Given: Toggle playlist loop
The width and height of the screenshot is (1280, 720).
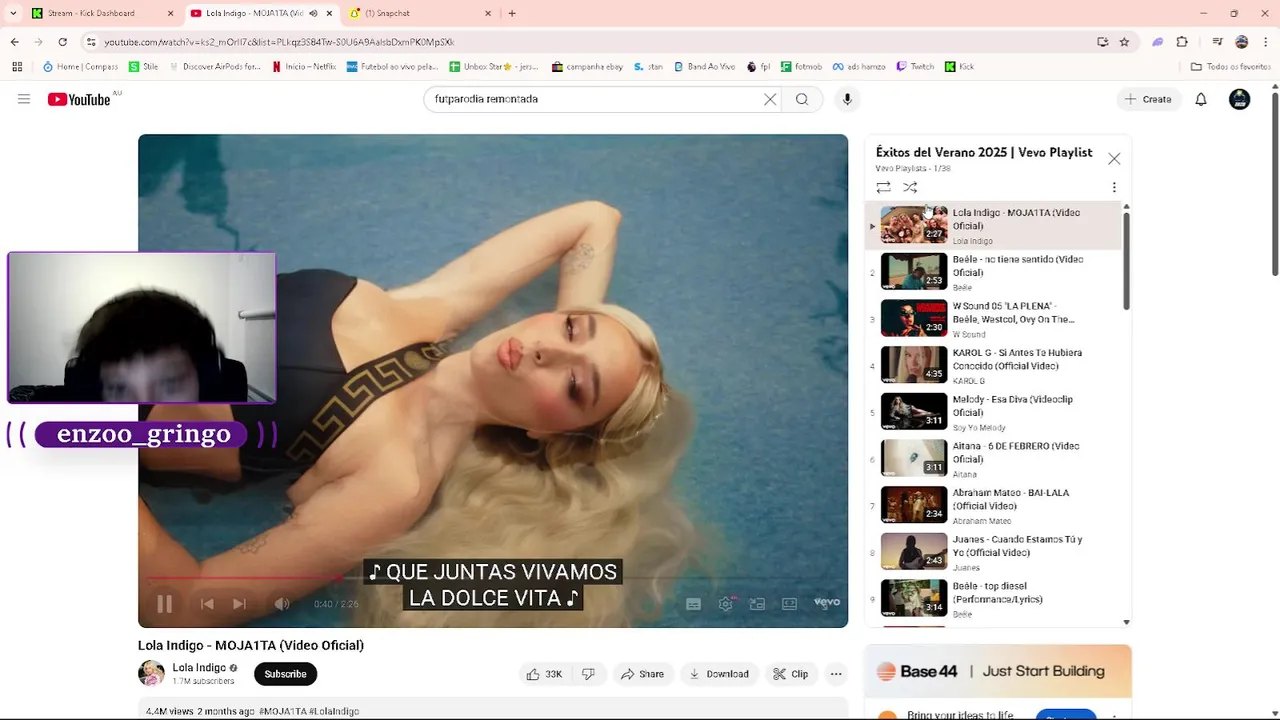Looking at the screenshot, I should (883, 187).
